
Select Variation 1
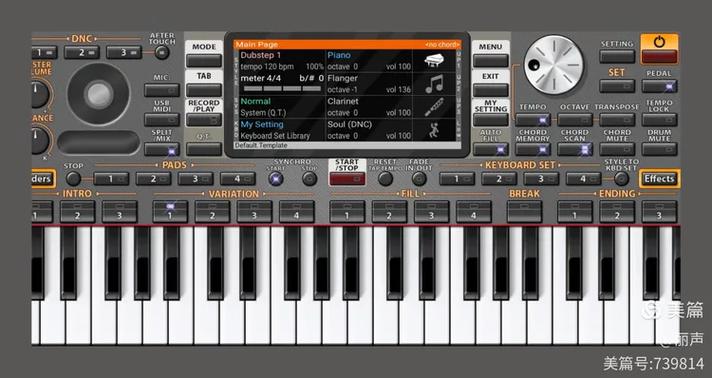click(170, 212)
